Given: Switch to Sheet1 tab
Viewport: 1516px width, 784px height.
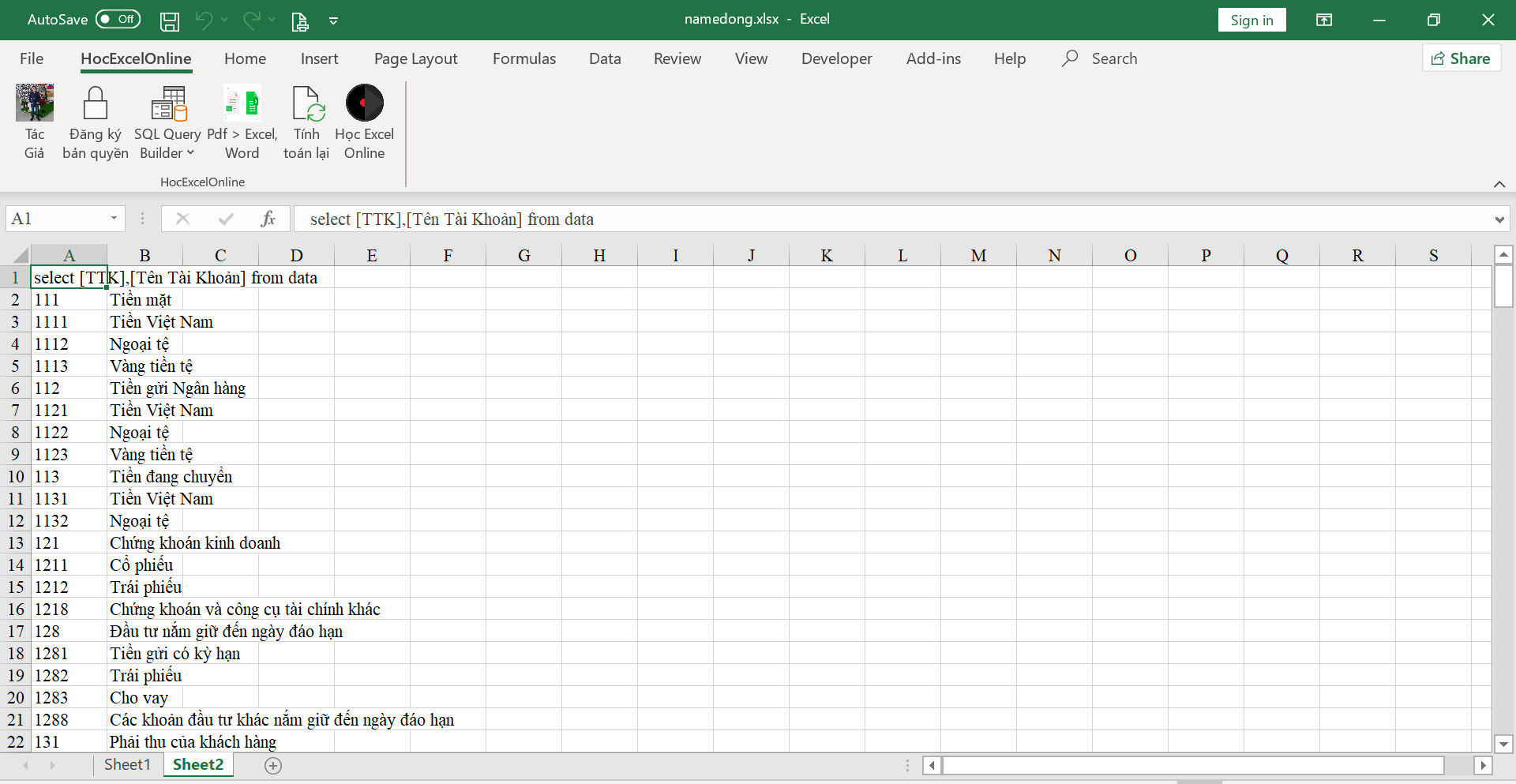Looking at the screenshot, I should [x=126, y=764].
